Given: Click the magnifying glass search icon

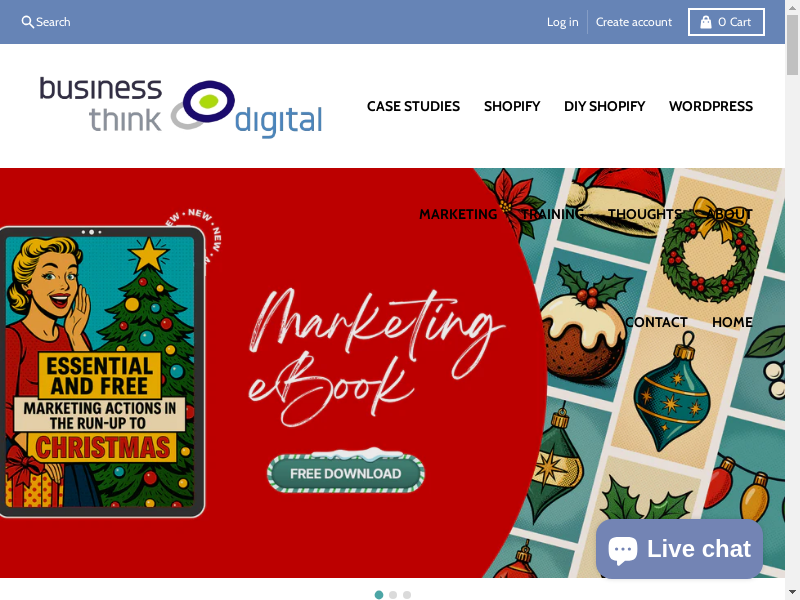Looking at the screenshot, I should [28, 22].
